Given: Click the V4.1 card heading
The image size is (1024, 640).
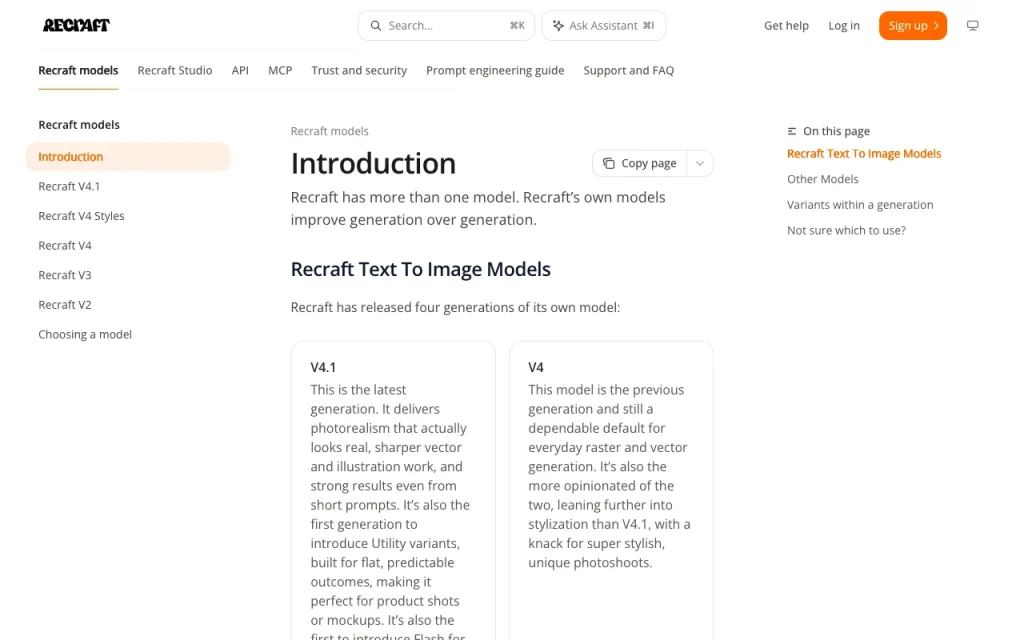Looking at the screenshot, I should tap(323, 367).
